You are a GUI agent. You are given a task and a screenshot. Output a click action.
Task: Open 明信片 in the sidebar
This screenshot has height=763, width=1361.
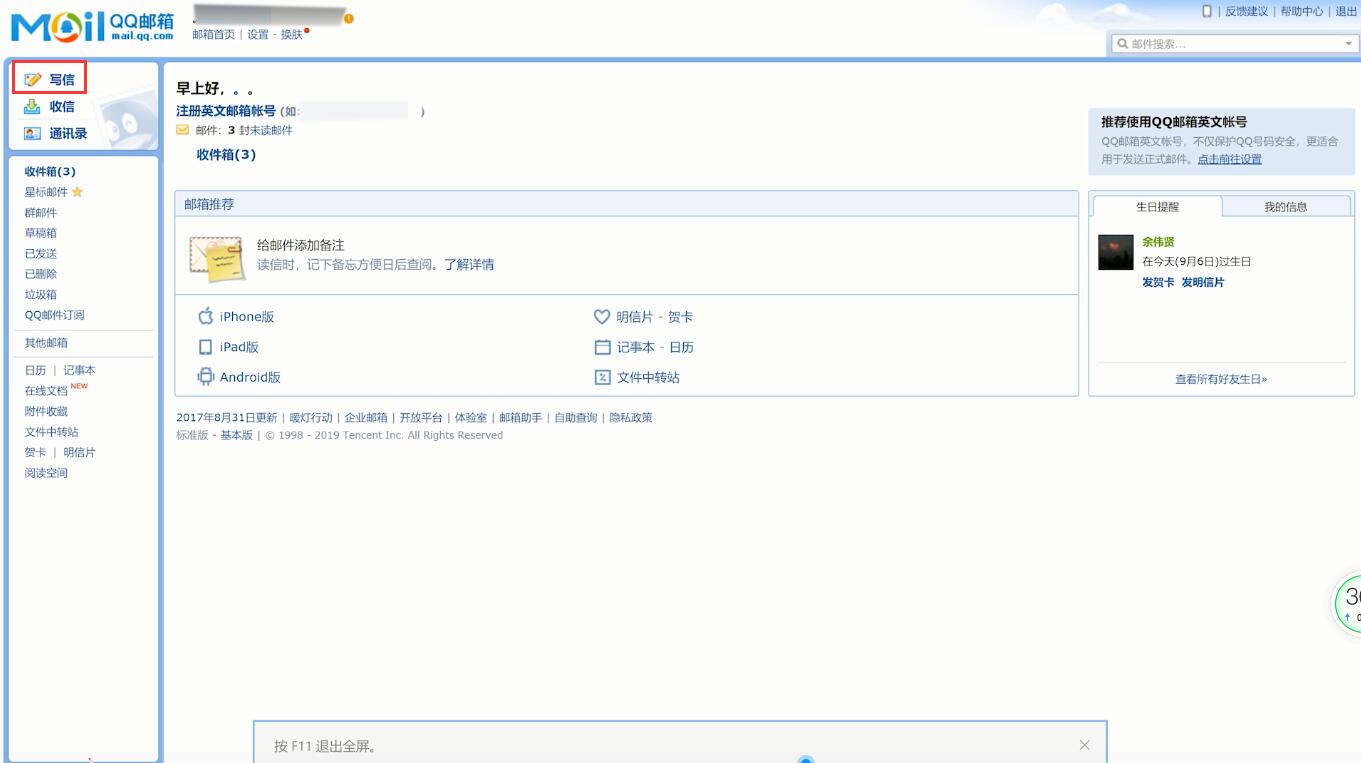[x=80, y=452]
